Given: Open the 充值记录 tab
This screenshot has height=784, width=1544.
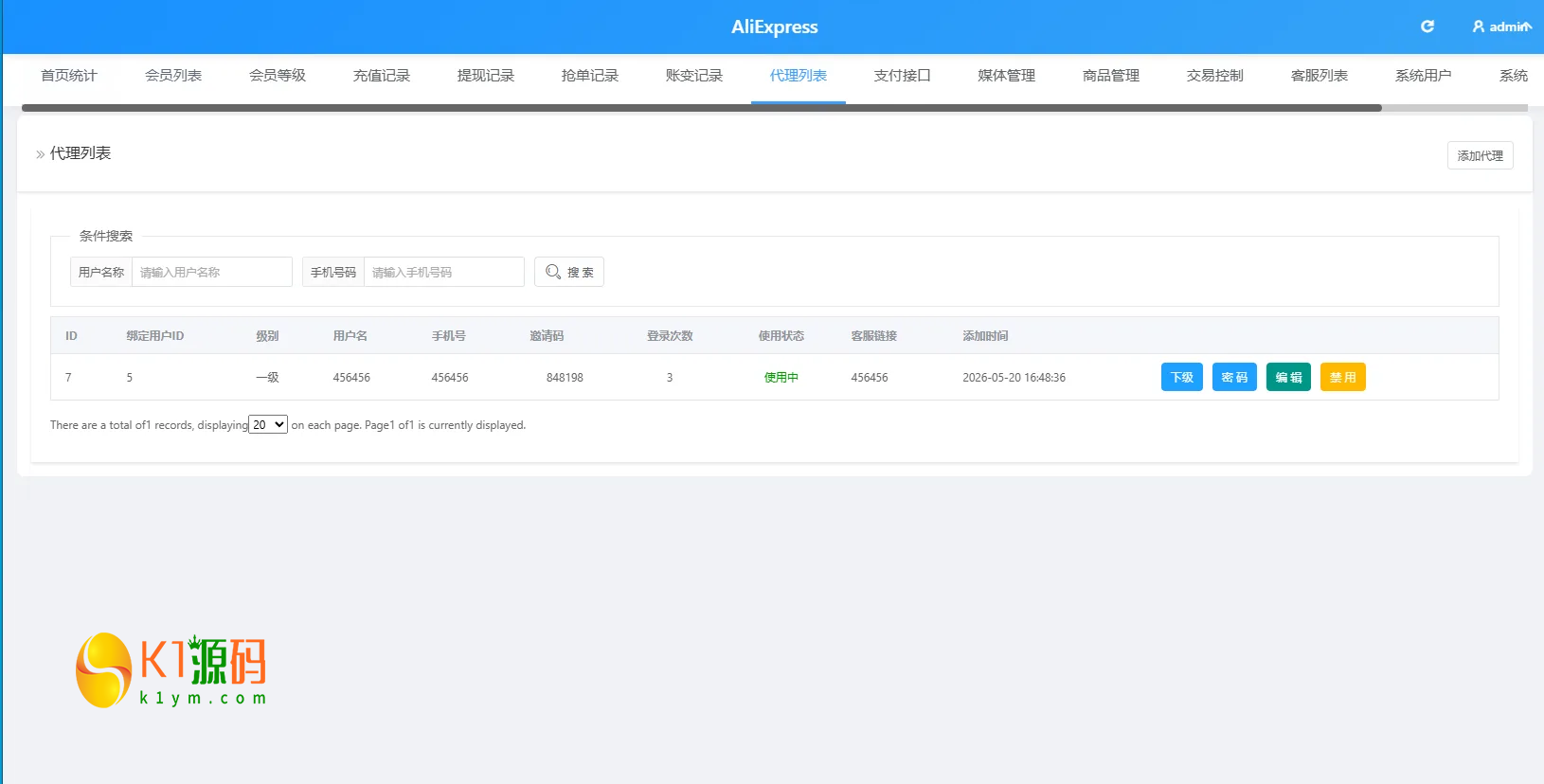Looking at the screenshot, I should click(382, 76).
